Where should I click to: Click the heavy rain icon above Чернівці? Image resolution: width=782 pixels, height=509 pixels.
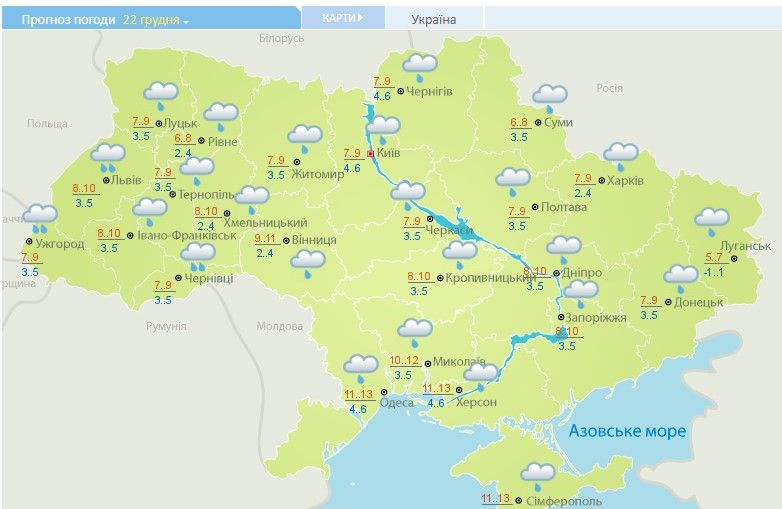pyautogui.click(x=197, y=257)
